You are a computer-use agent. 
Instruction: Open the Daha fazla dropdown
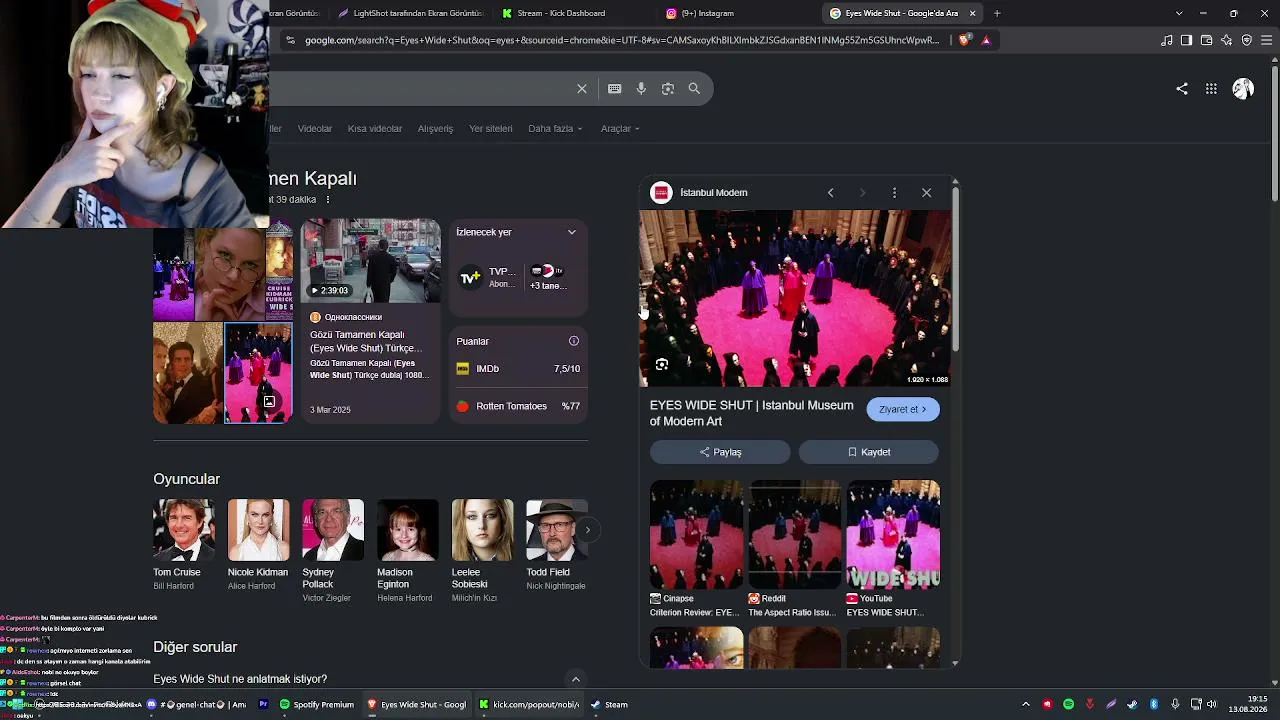(555, 128)
